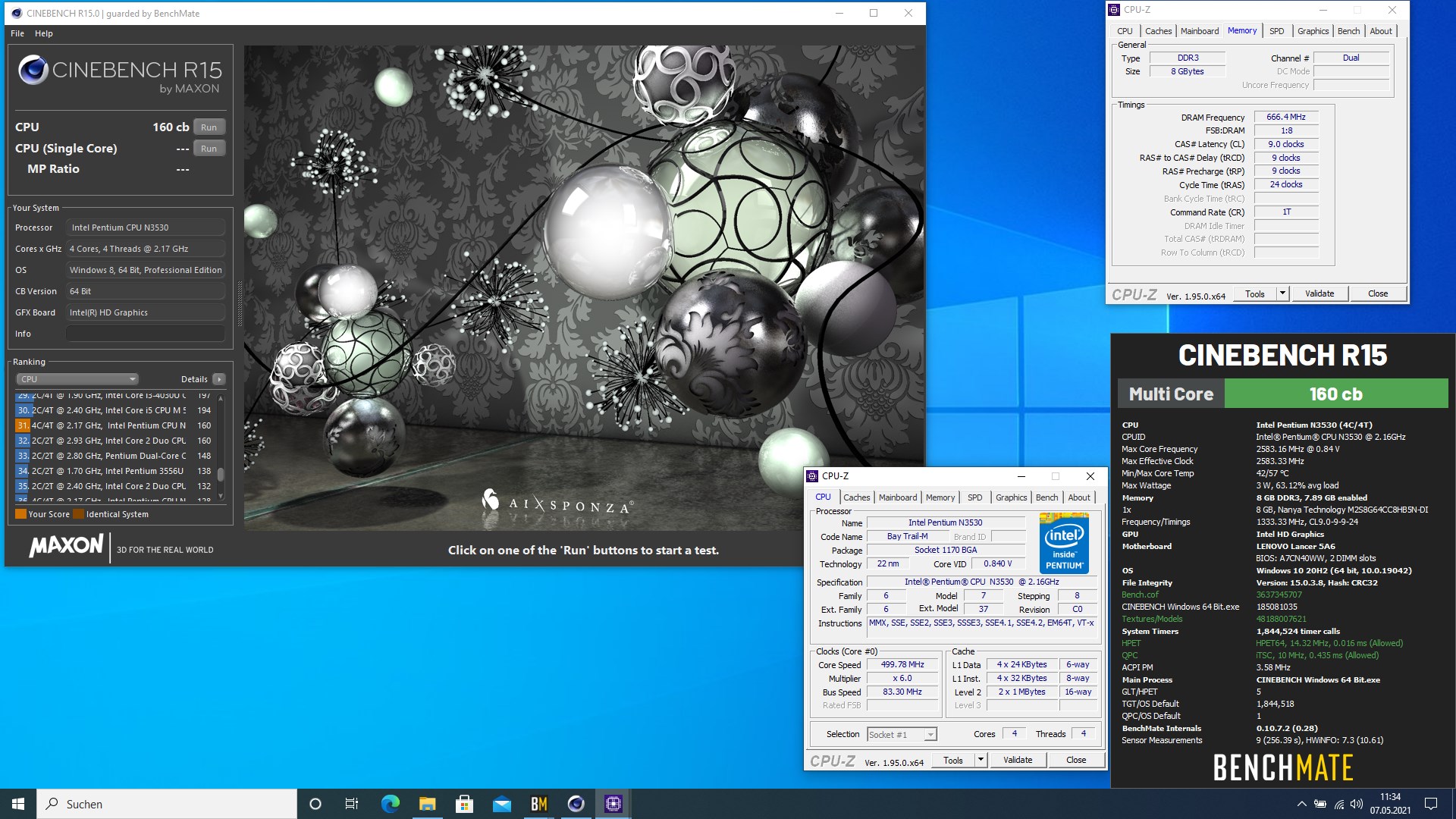The width and height of the screenshot is (1456, 819).
Task: Click Tools button in upper CPU-Z
Action: (x=1255, y=294)
